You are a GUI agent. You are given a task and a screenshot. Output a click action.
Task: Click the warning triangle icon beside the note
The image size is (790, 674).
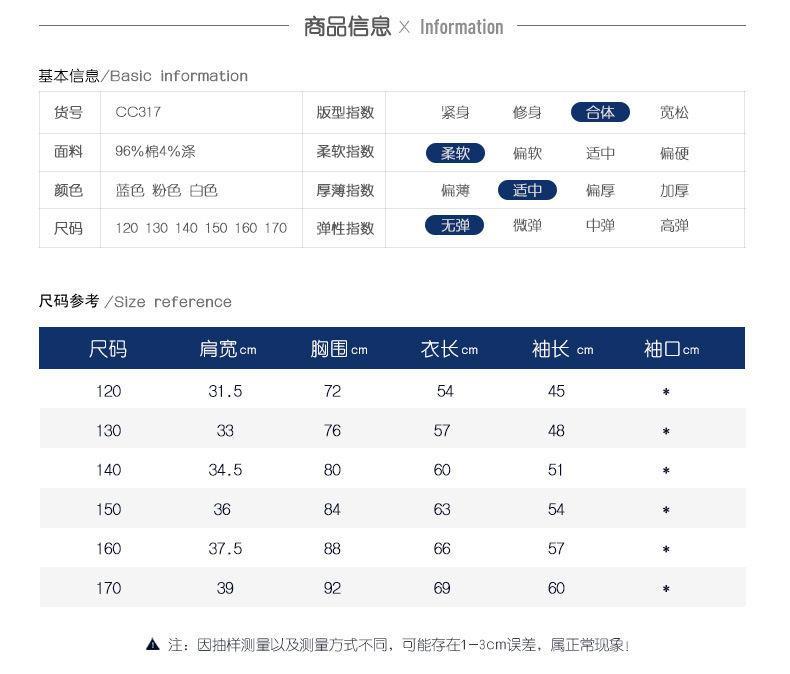[x=153, y=644]
